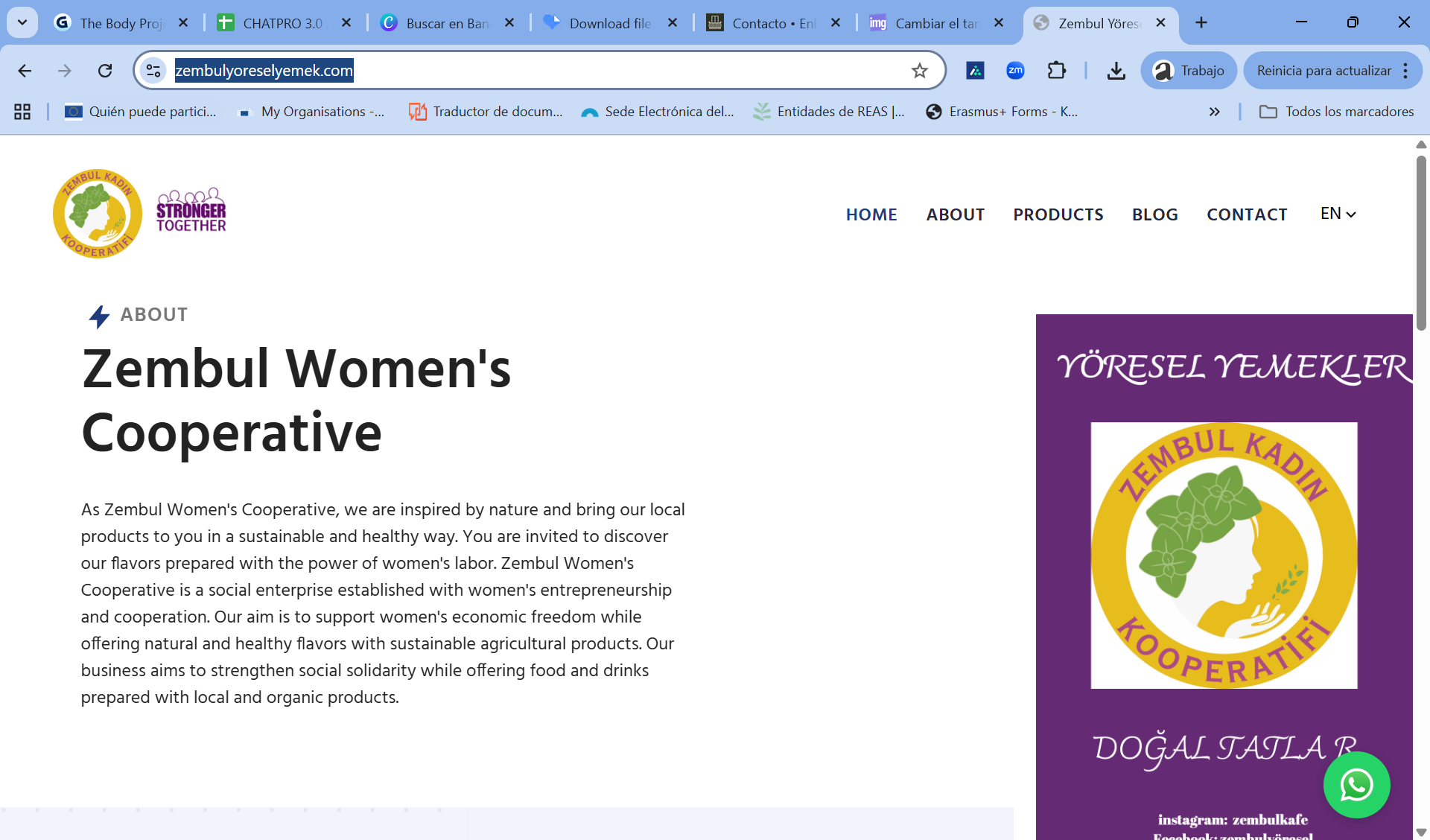
Task: View site information icon in address bar
Action: point(153,71)
